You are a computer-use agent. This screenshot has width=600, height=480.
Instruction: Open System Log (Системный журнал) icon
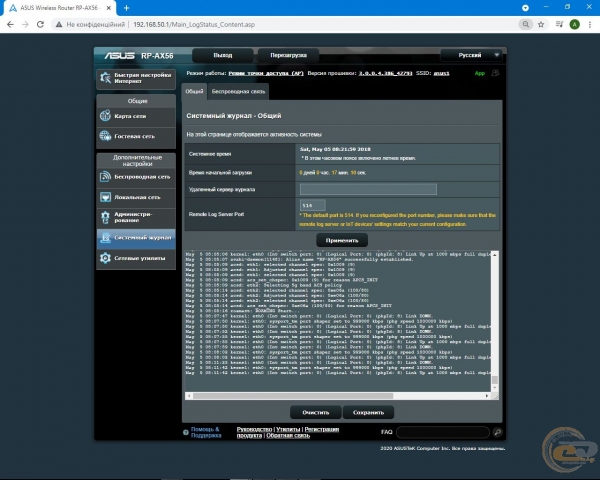pyautogui.click(x=105, y=238)
